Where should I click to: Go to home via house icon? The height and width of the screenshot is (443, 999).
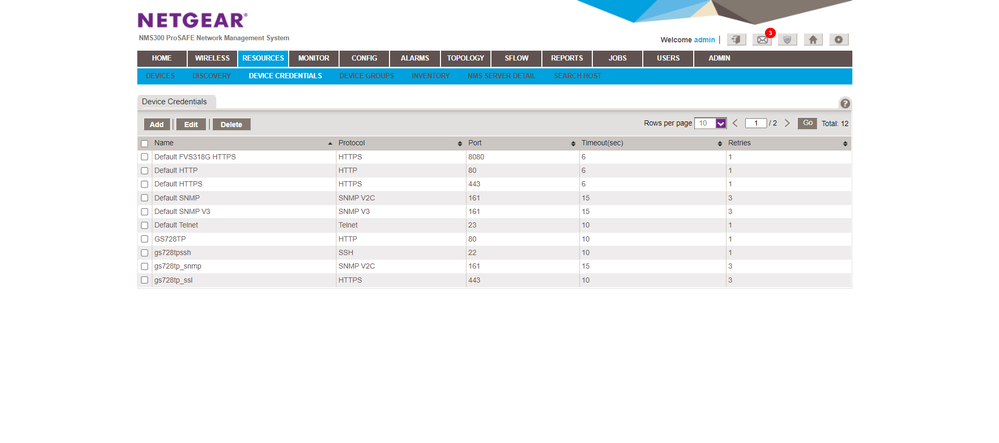pyautogui.click(x=814, y=40)
